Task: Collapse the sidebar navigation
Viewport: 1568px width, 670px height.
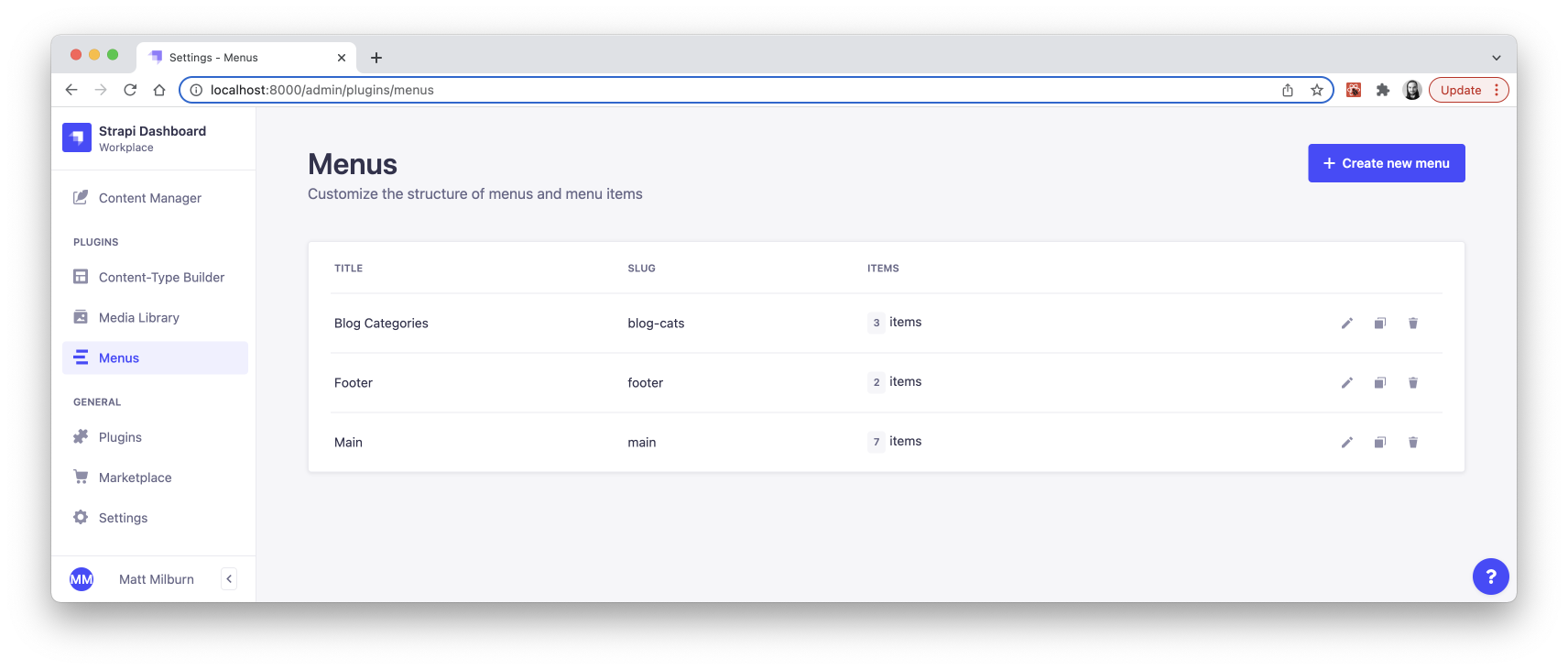Action: click(x=229, y=579)
